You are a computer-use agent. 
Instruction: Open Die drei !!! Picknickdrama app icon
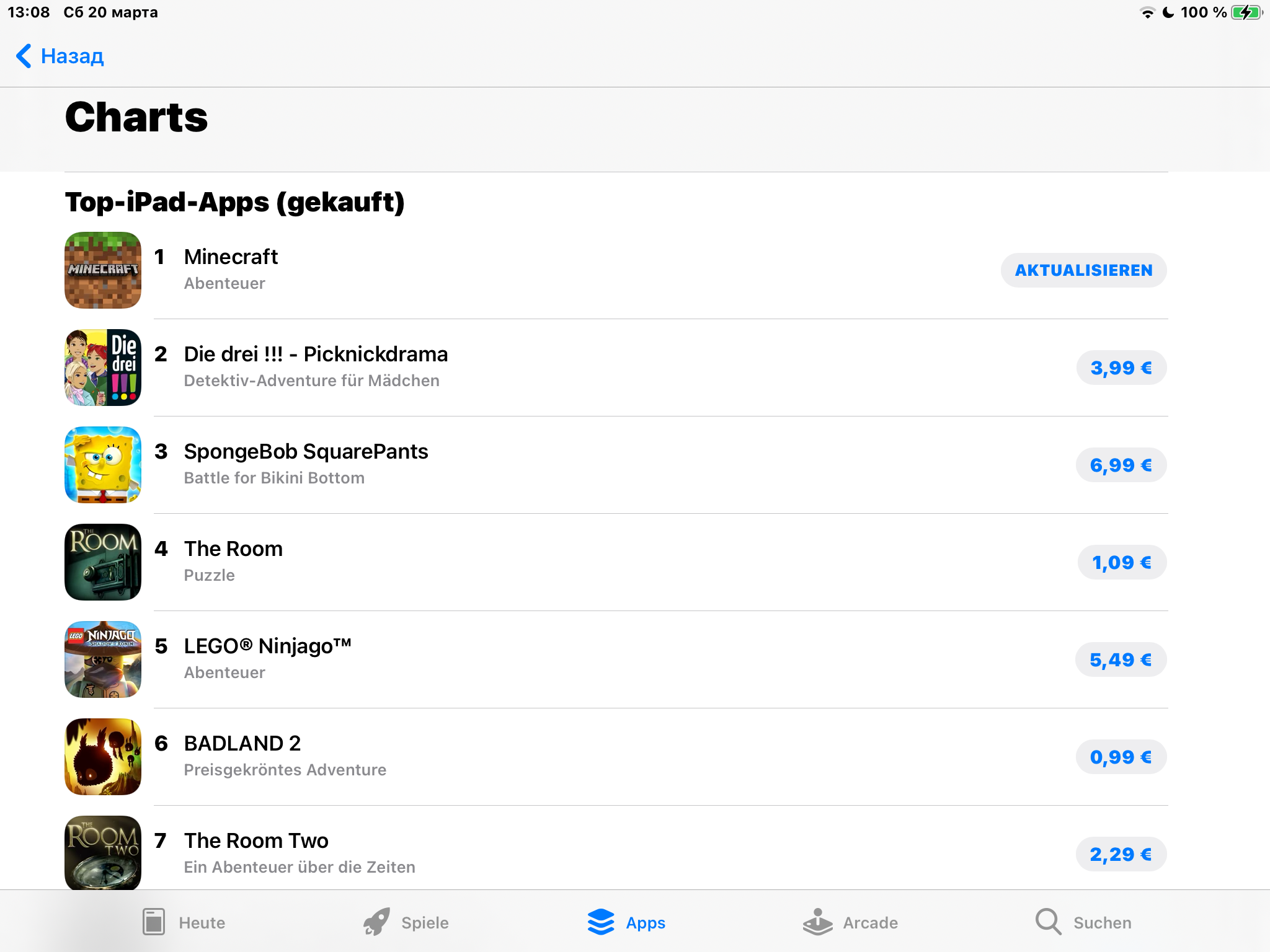(103, 368)
